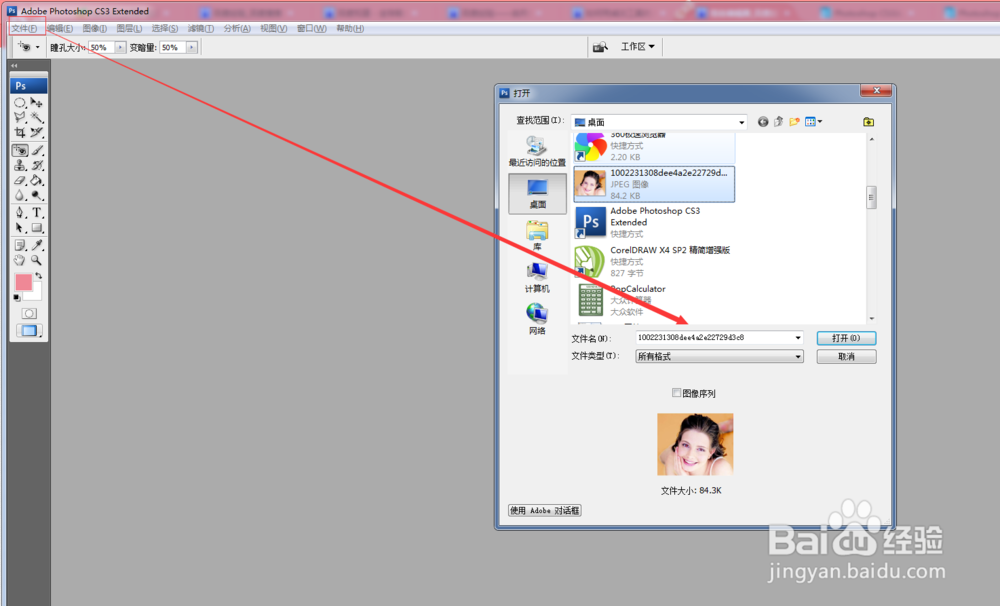Select the Brush tool
The height and width of the screenshot is (606, 1000).
click(36, 151)
